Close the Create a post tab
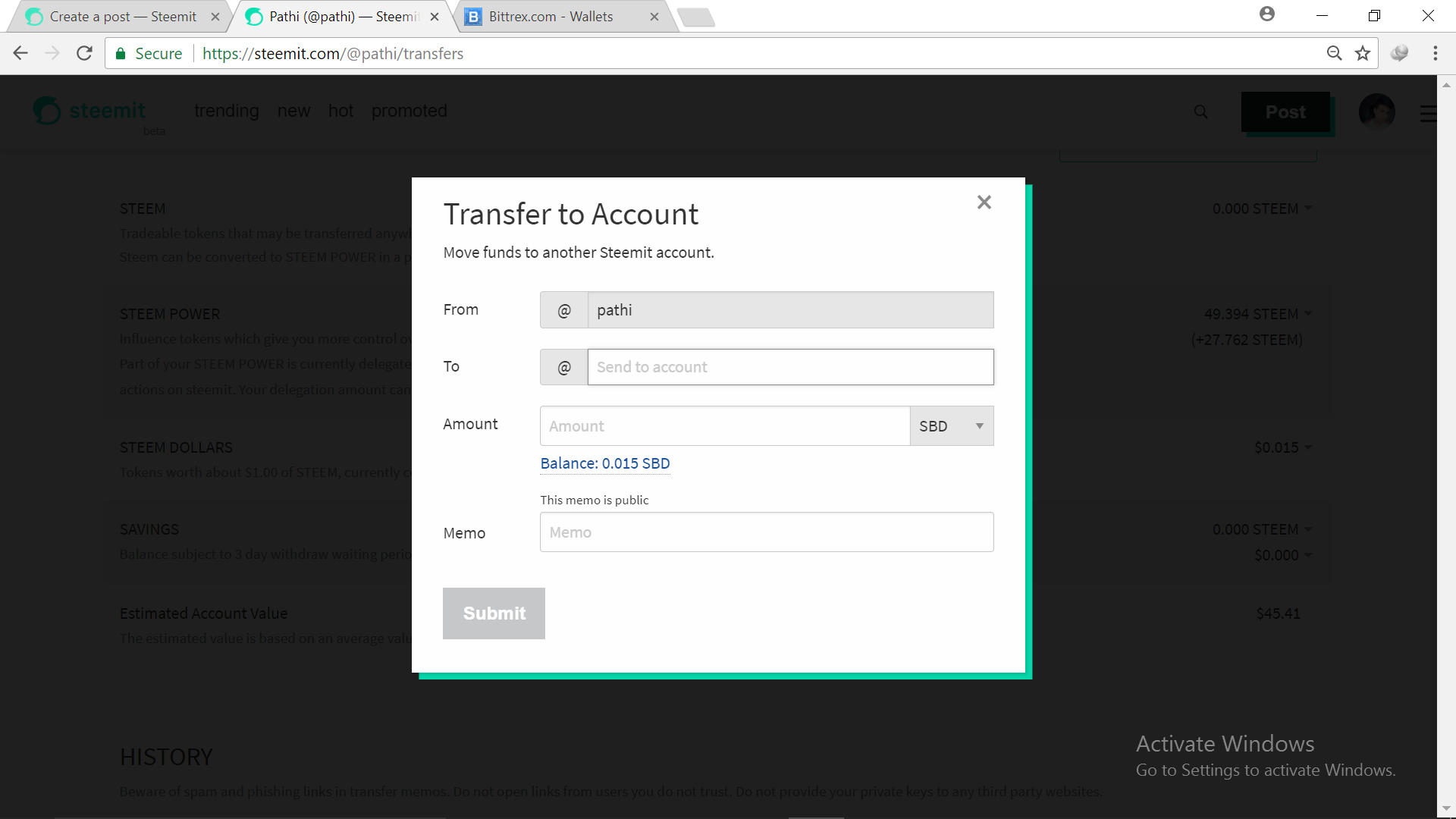The width and height of the screenshot is (1456, 819). pyautogui.click(x=215, y=17)
